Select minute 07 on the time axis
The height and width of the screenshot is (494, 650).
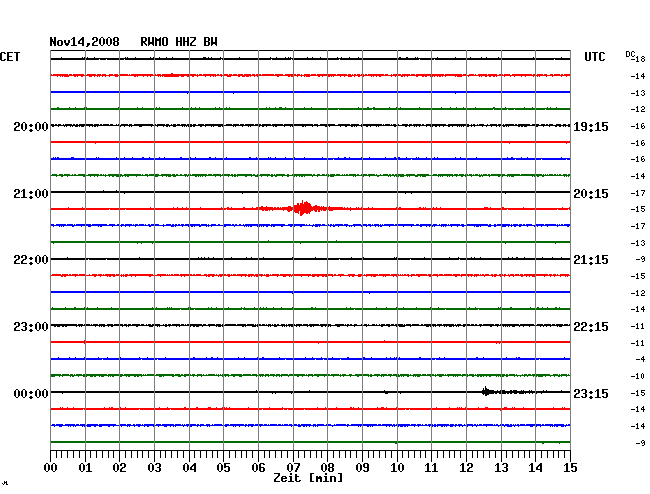pos(293,467)
